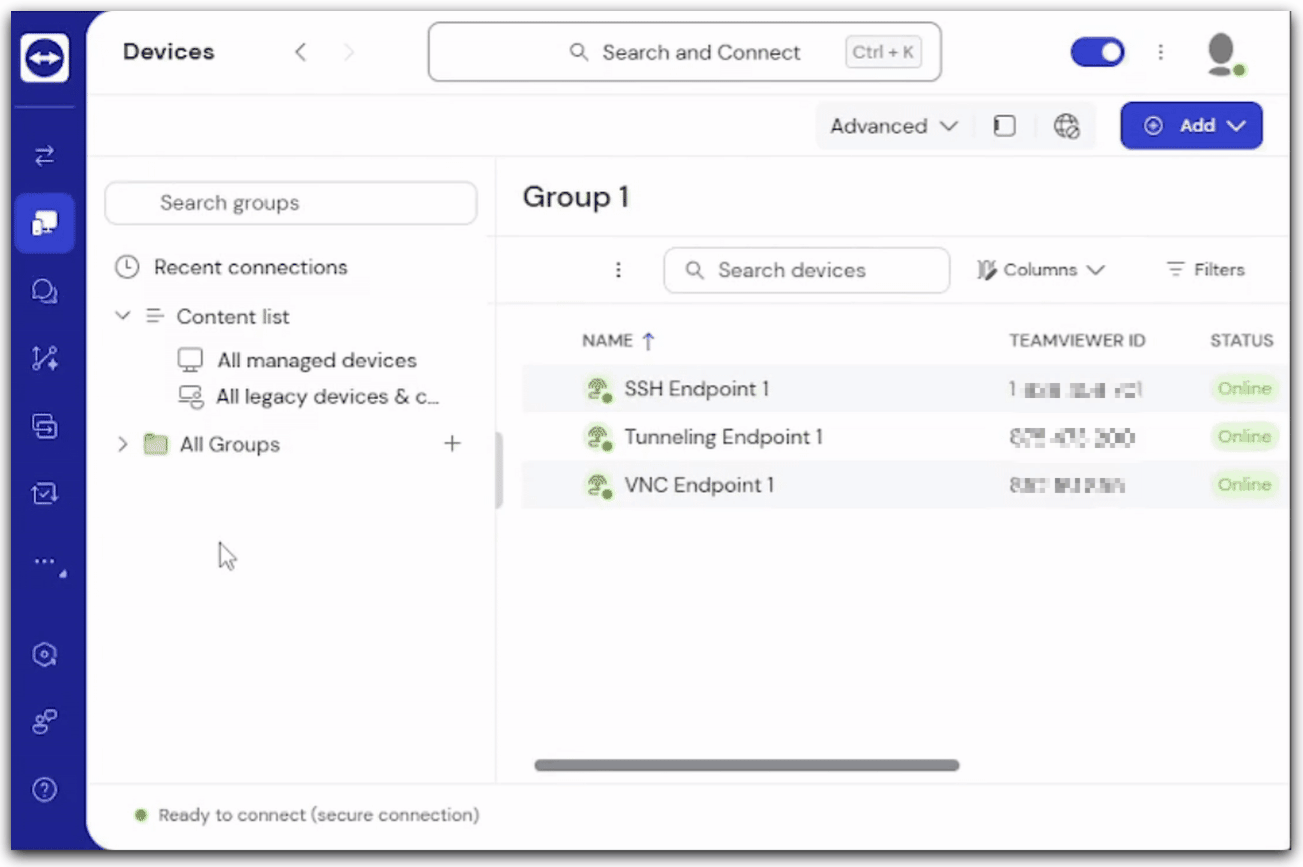Viewport: 1303px width, 867px height.
Task: Click the TeamViewer logo icon
Action: pos(44,57)
